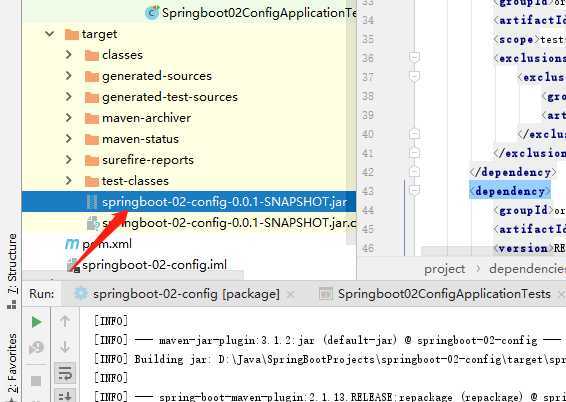Click the test icon on ApplicationTests run tab
This screenshot has height=402, width=566.
(326, 294)
